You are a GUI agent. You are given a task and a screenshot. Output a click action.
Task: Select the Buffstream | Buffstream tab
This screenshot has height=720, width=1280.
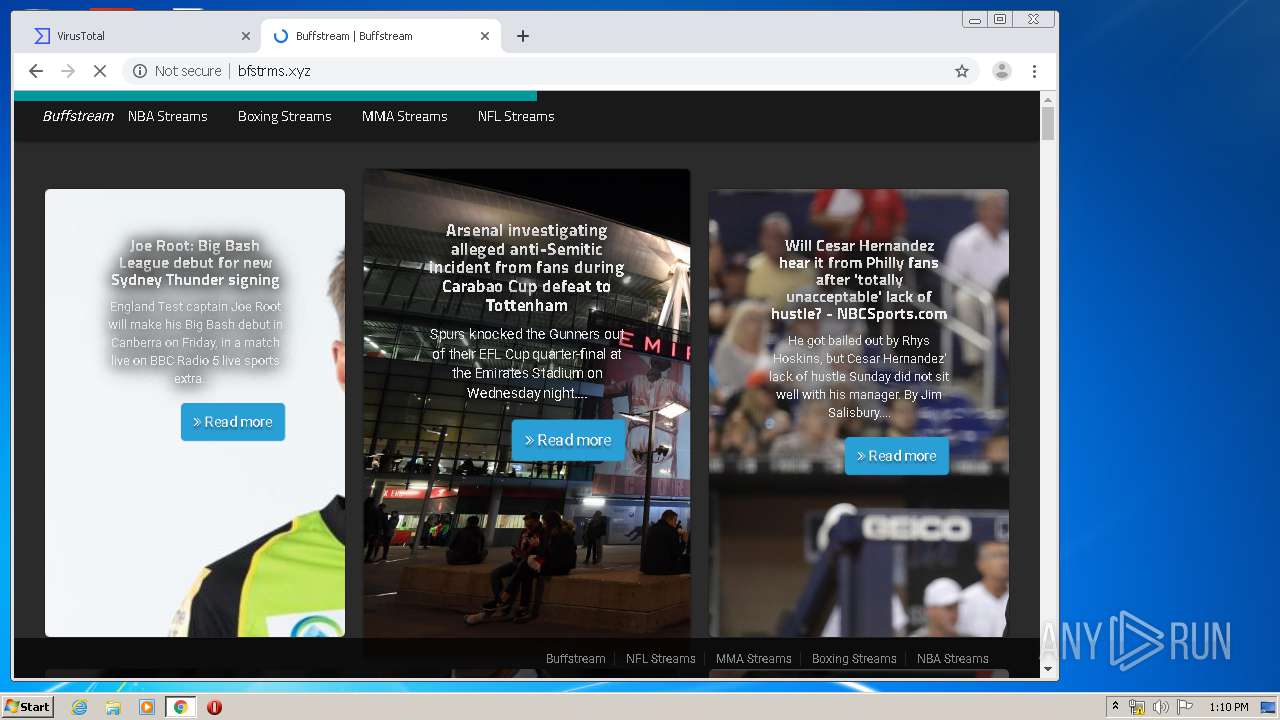click(380, 36)
